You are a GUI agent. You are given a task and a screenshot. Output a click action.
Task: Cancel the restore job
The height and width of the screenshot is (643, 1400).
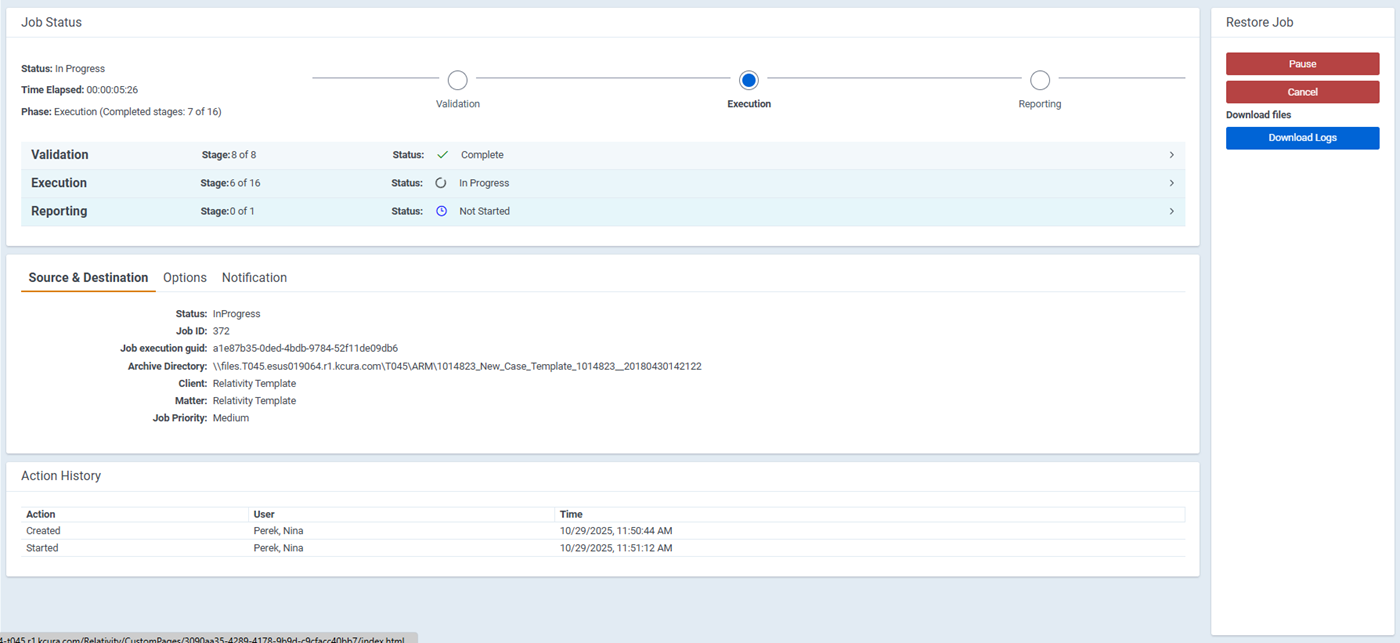[x=1302, y=91]
